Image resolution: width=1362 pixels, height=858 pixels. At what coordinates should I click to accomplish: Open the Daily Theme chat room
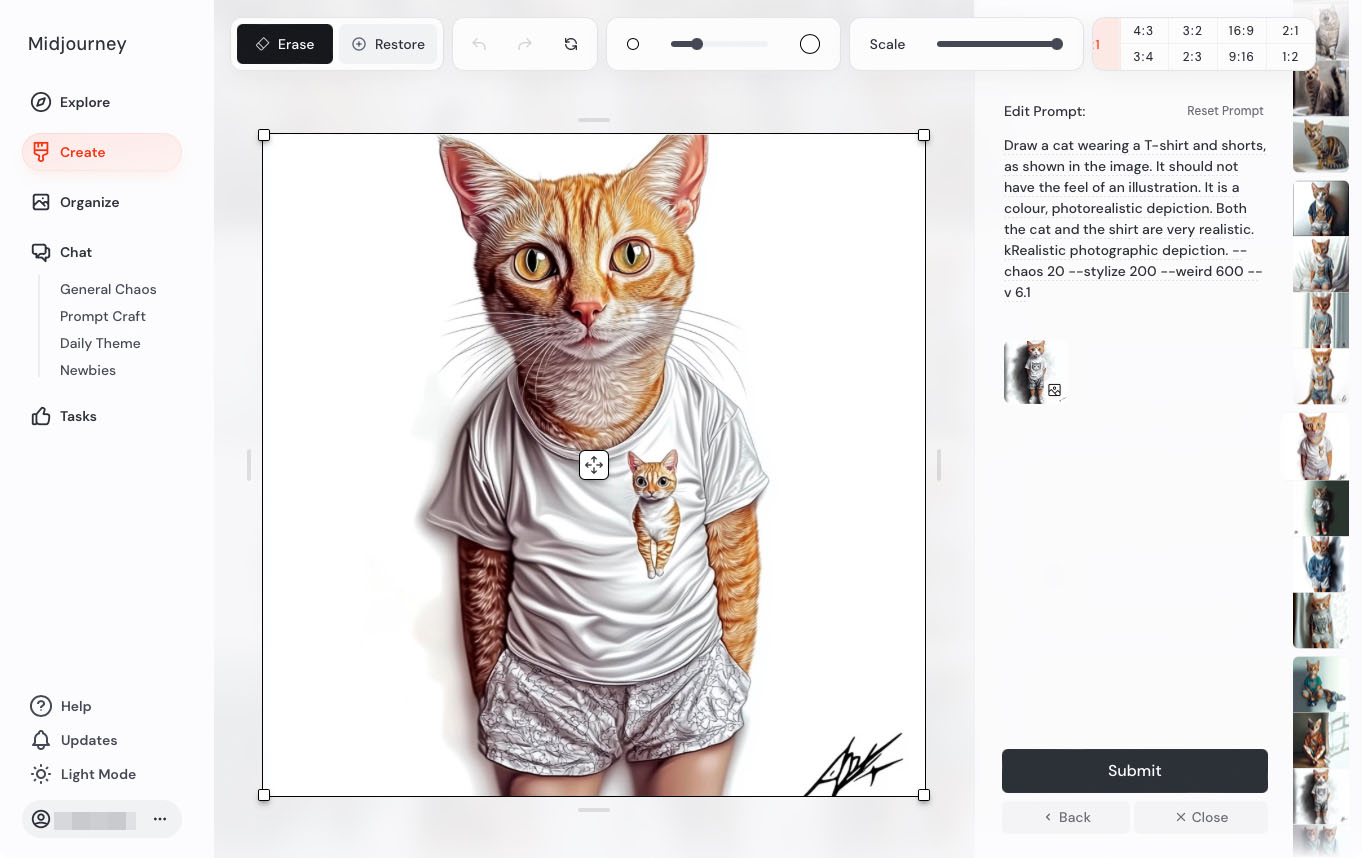coord(100,343)
